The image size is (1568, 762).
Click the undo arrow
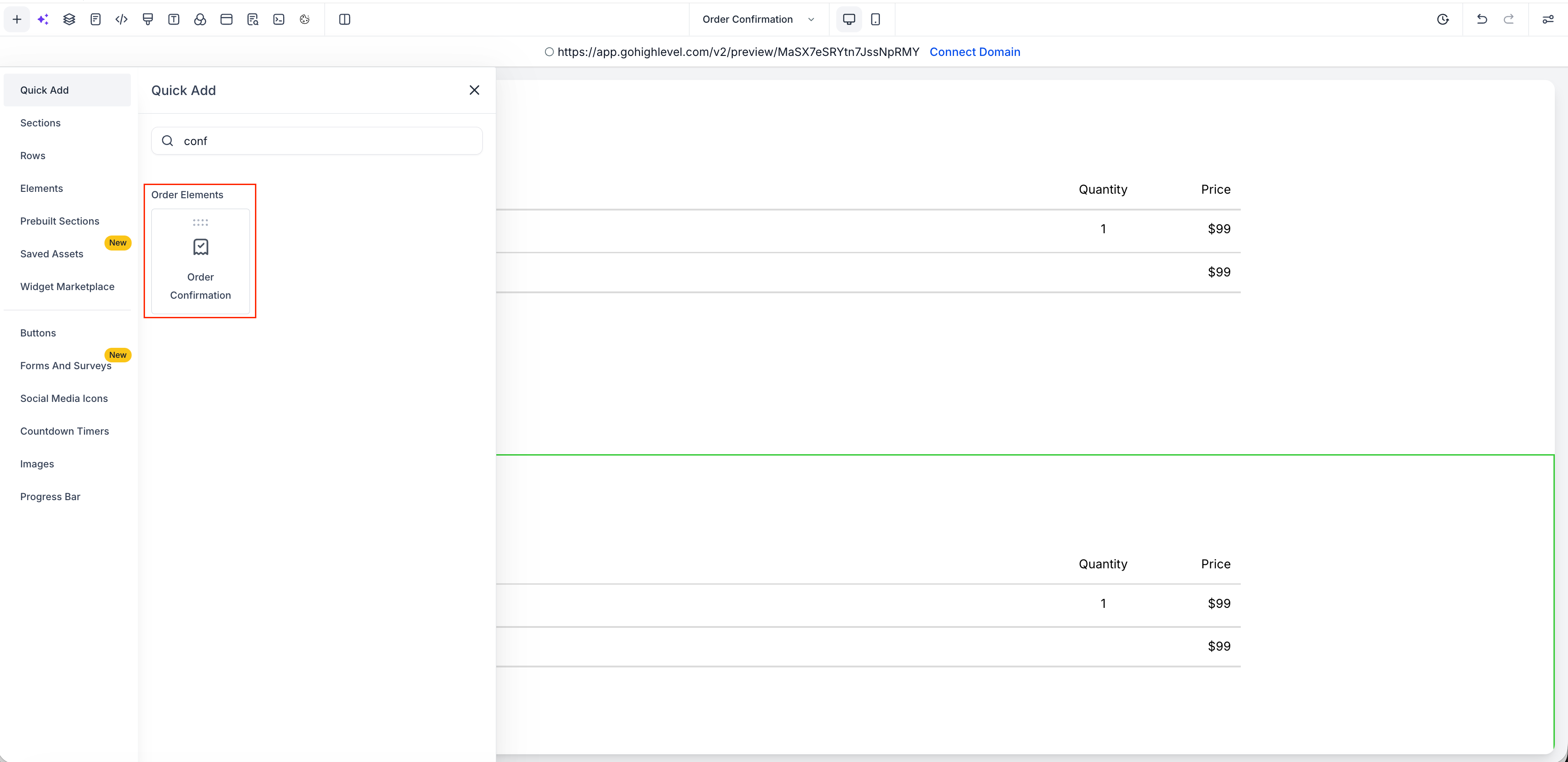[1482, 20]
